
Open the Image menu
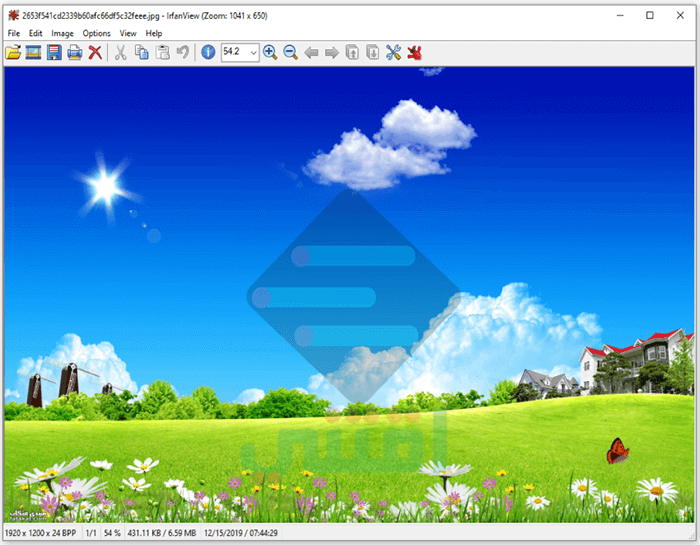[62, 33]
